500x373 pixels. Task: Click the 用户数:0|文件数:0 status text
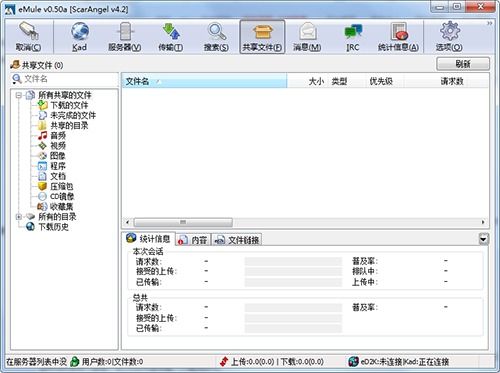click(x=112, y=362)
